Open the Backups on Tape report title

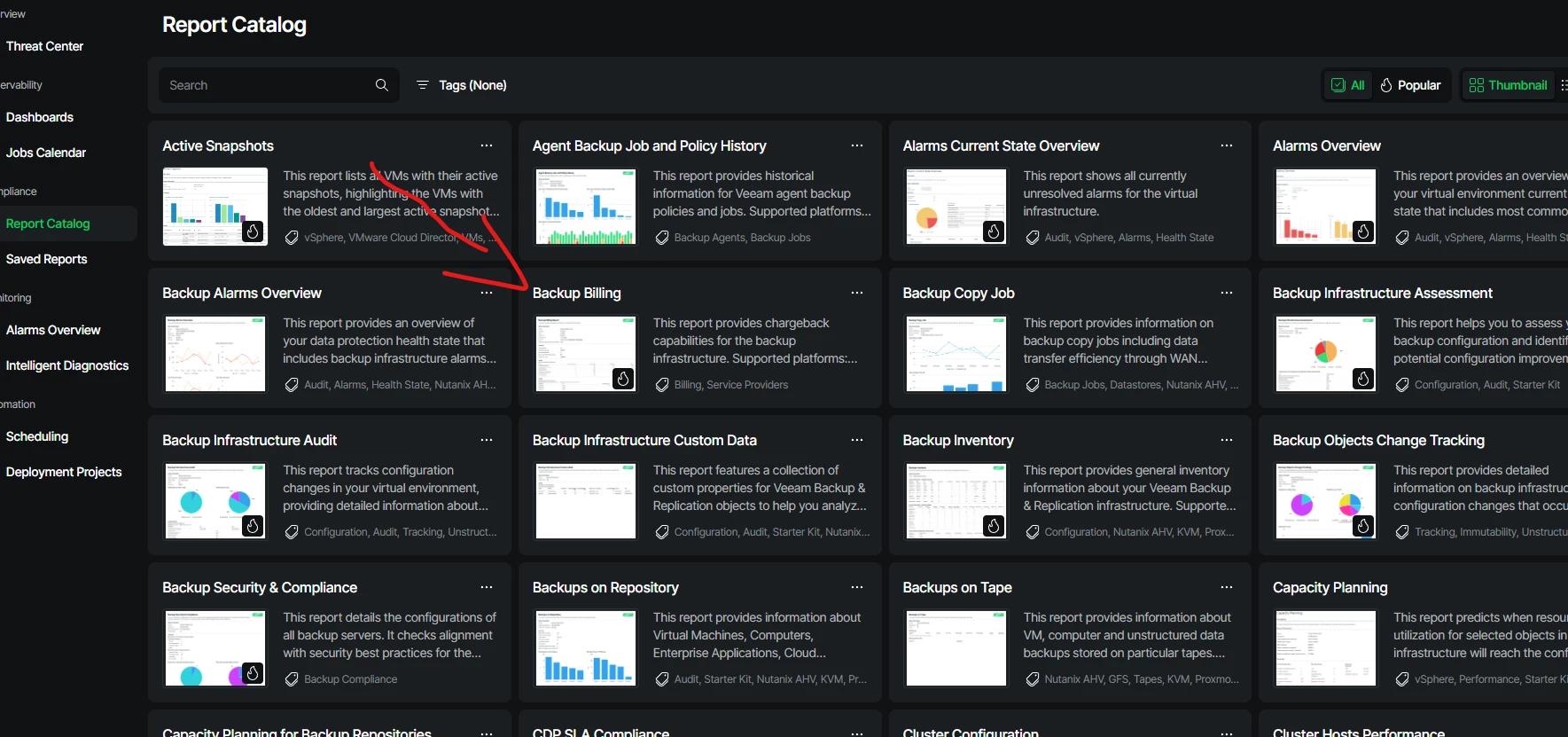[956, 587]
